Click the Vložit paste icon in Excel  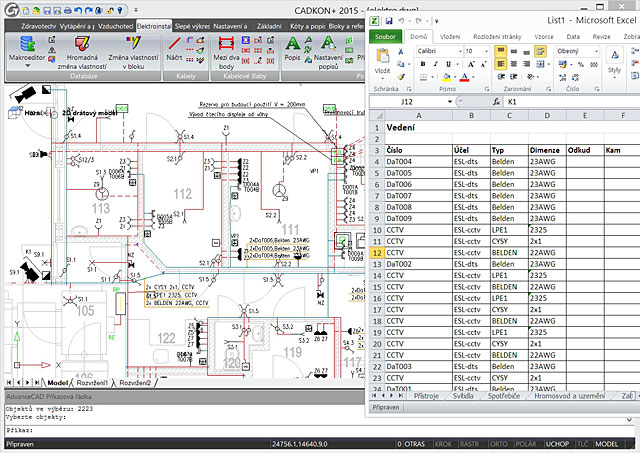point(382,56)
